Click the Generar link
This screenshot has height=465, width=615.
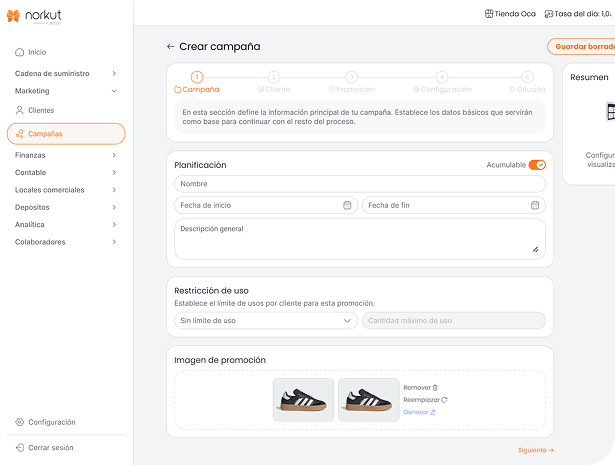(x=419, y=412)
